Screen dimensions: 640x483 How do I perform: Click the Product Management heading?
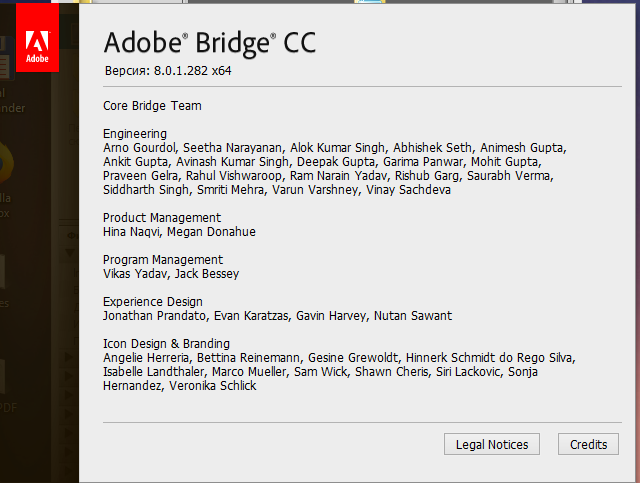point(162,217)
